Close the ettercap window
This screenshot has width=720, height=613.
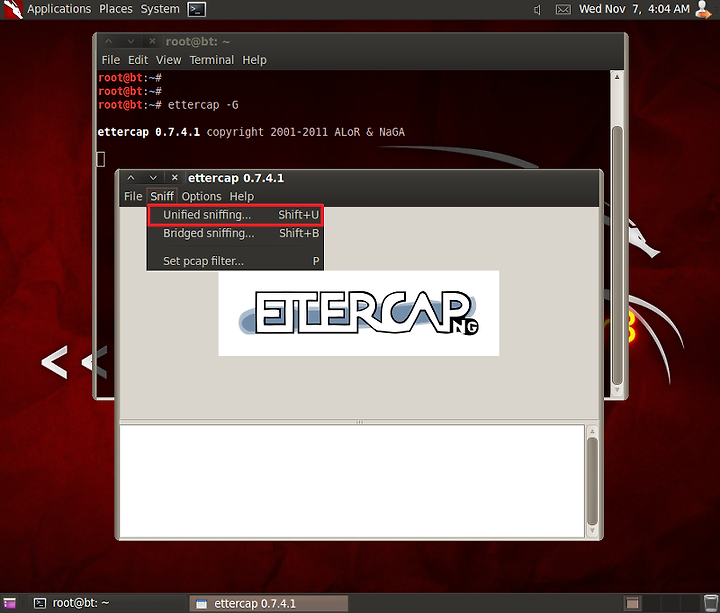pos(174,178)
